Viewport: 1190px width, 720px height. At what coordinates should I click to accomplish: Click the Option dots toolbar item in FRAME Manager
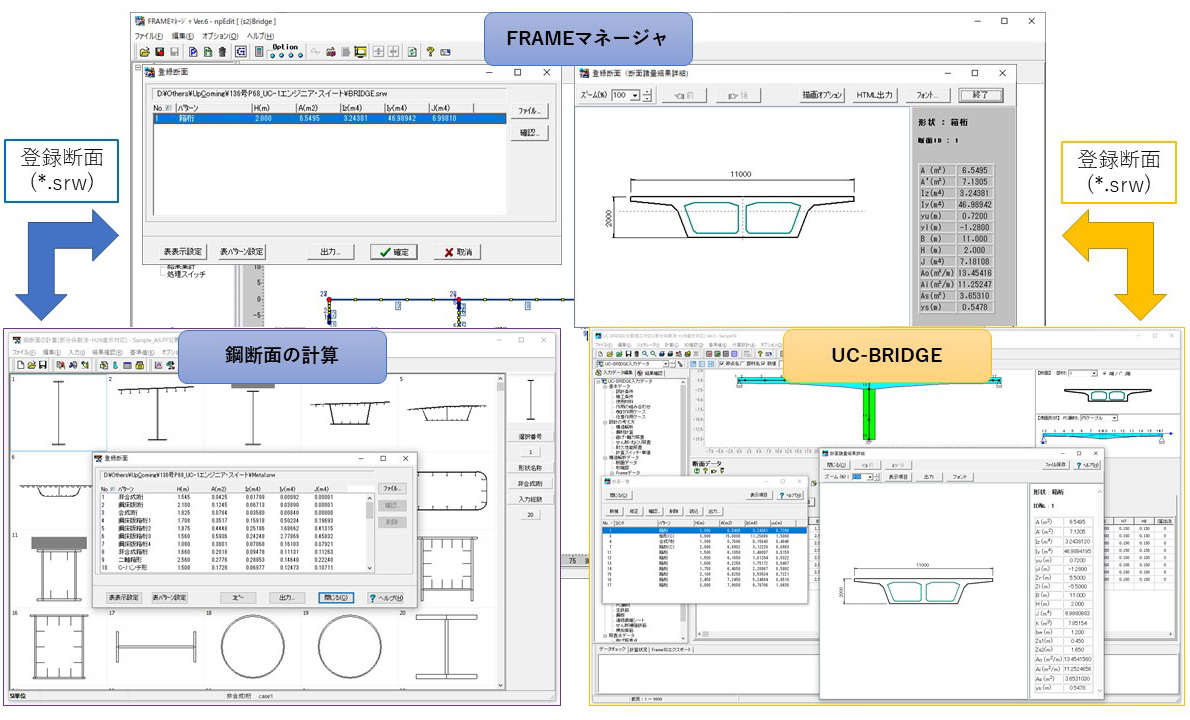tap(286, 51)
